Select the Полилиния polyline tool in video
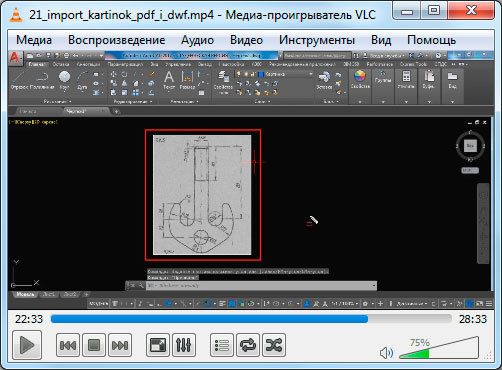This screenshot has width=502, height=370. [41, 81]
